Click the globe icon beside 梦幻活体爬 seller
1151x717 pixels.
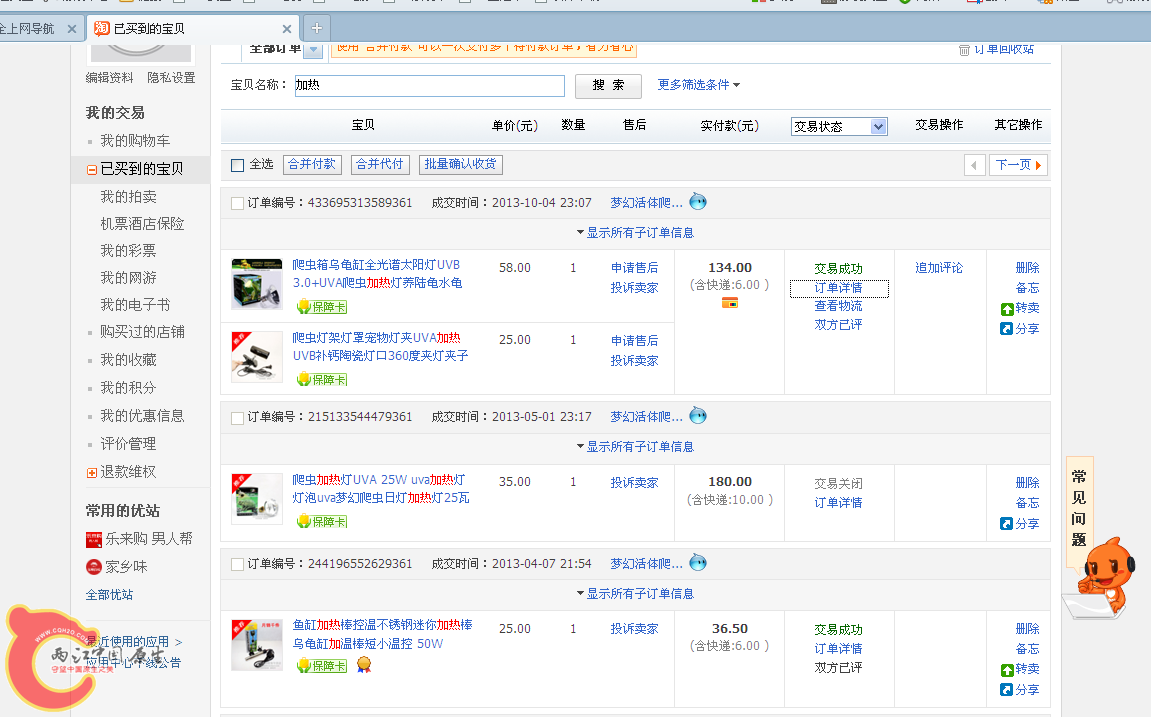tap(697, 201)
